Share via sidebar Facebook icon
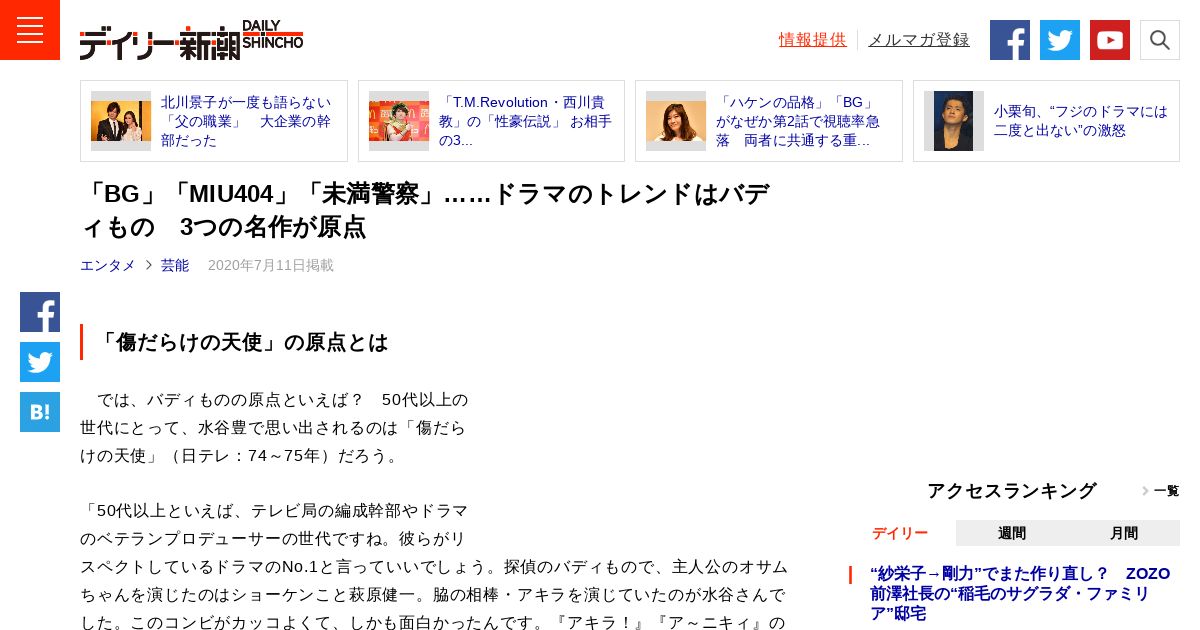 pyautogui.click(x=40, y=312)
